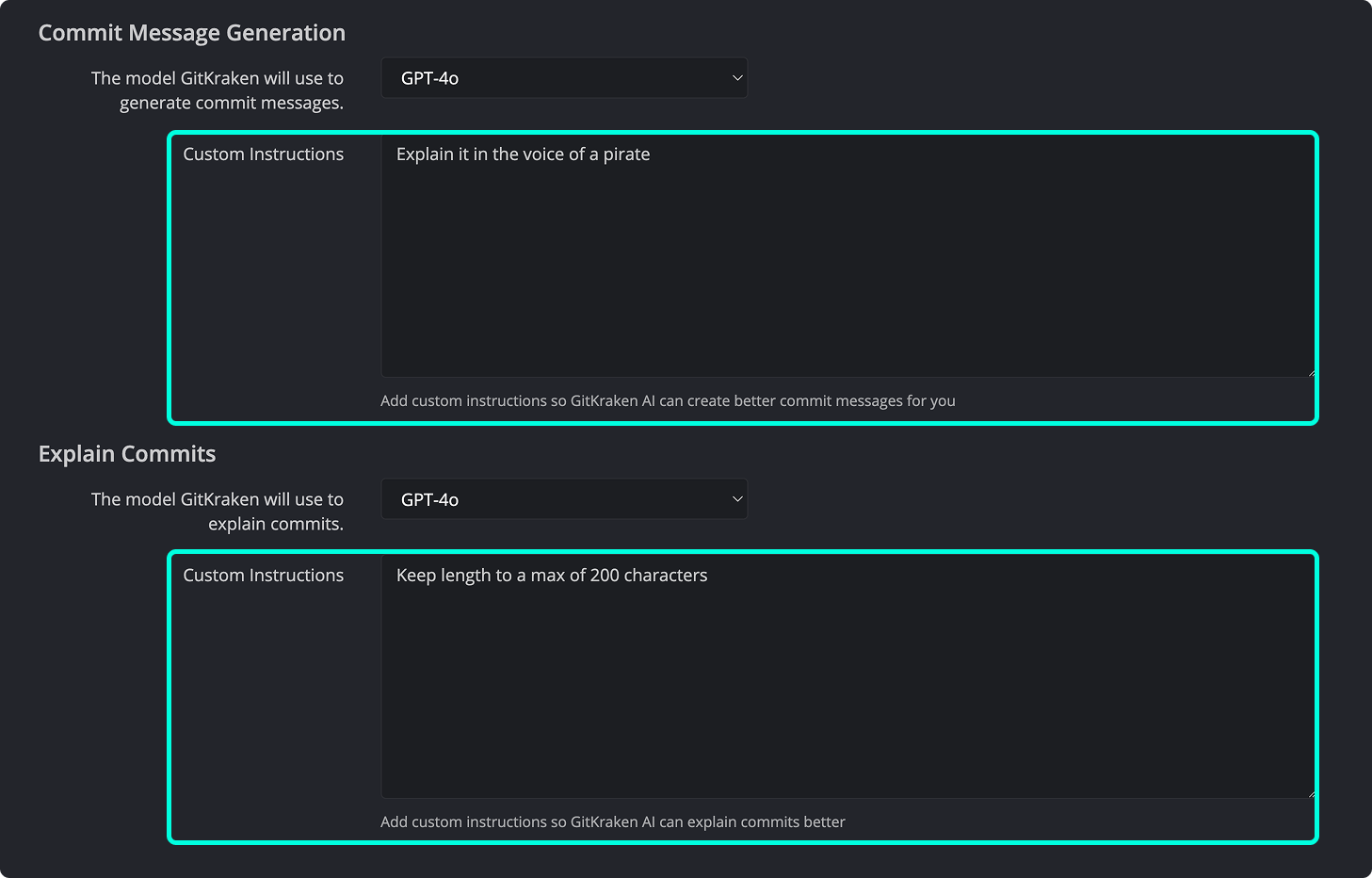Open the Commit Message Generation model dropdown
This screenshot has width=1372, height=878.
click(x=564, y=78)
